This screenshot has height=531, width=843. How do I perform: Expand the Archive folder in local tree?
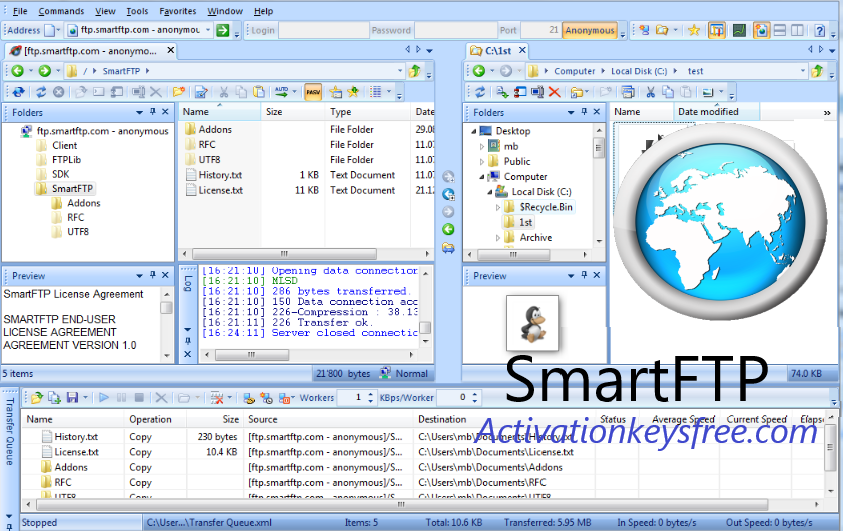(x=497, y=238)
